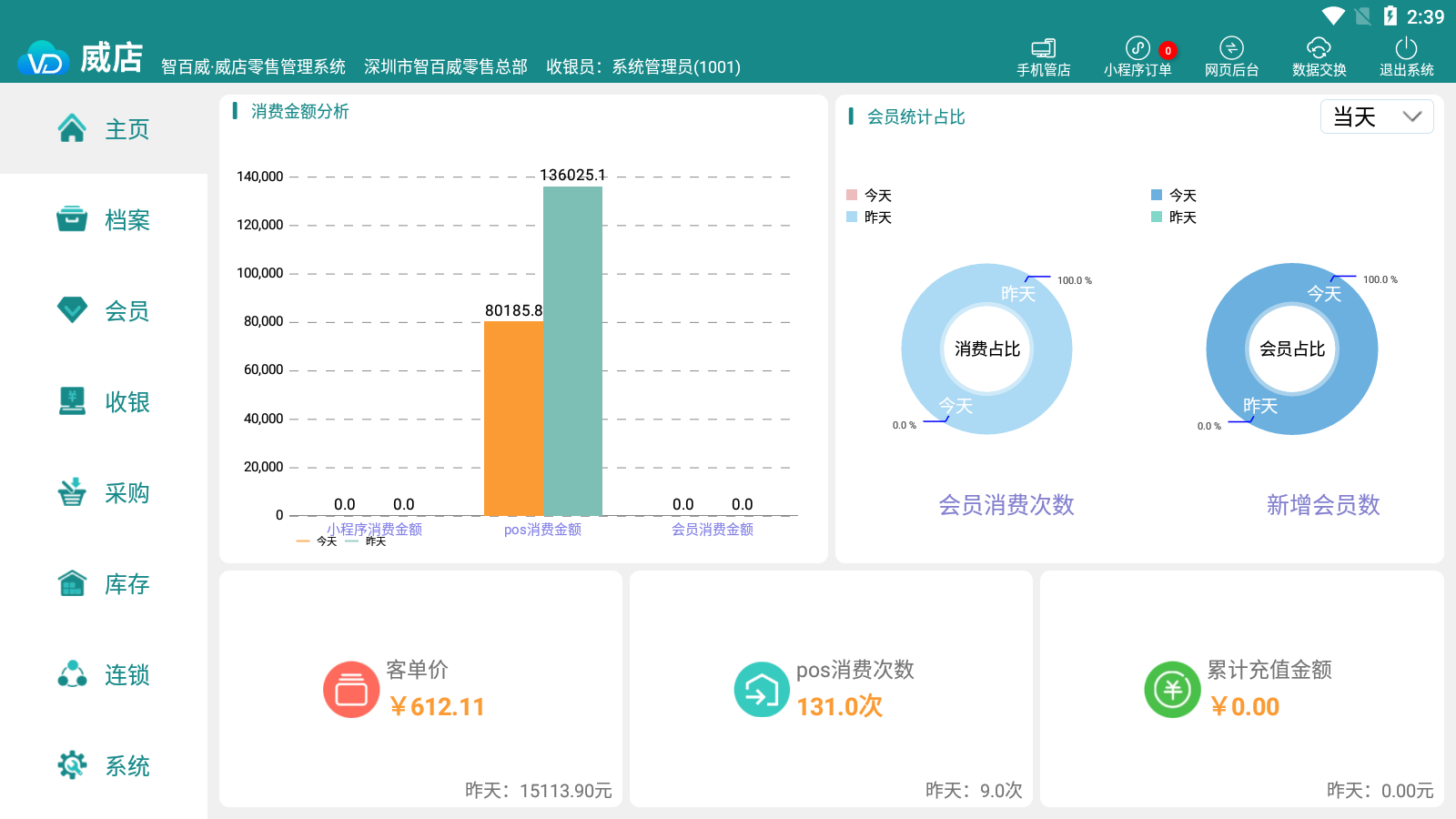Click the 数据交换 data exchange icon
The image size is (1456, 819).
[1319, 48]
